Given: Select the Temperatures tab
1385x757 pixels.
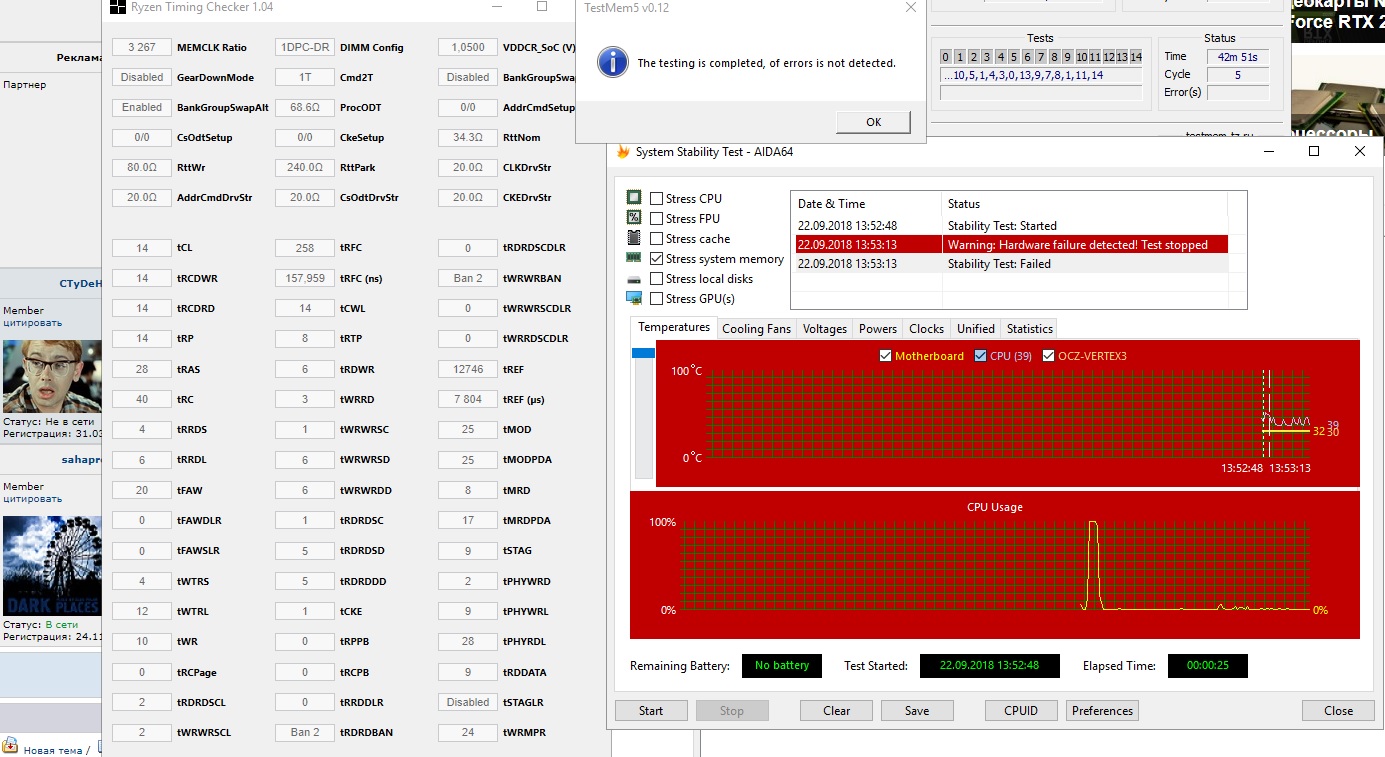Looking at the screenshot, I should point(674,327).
